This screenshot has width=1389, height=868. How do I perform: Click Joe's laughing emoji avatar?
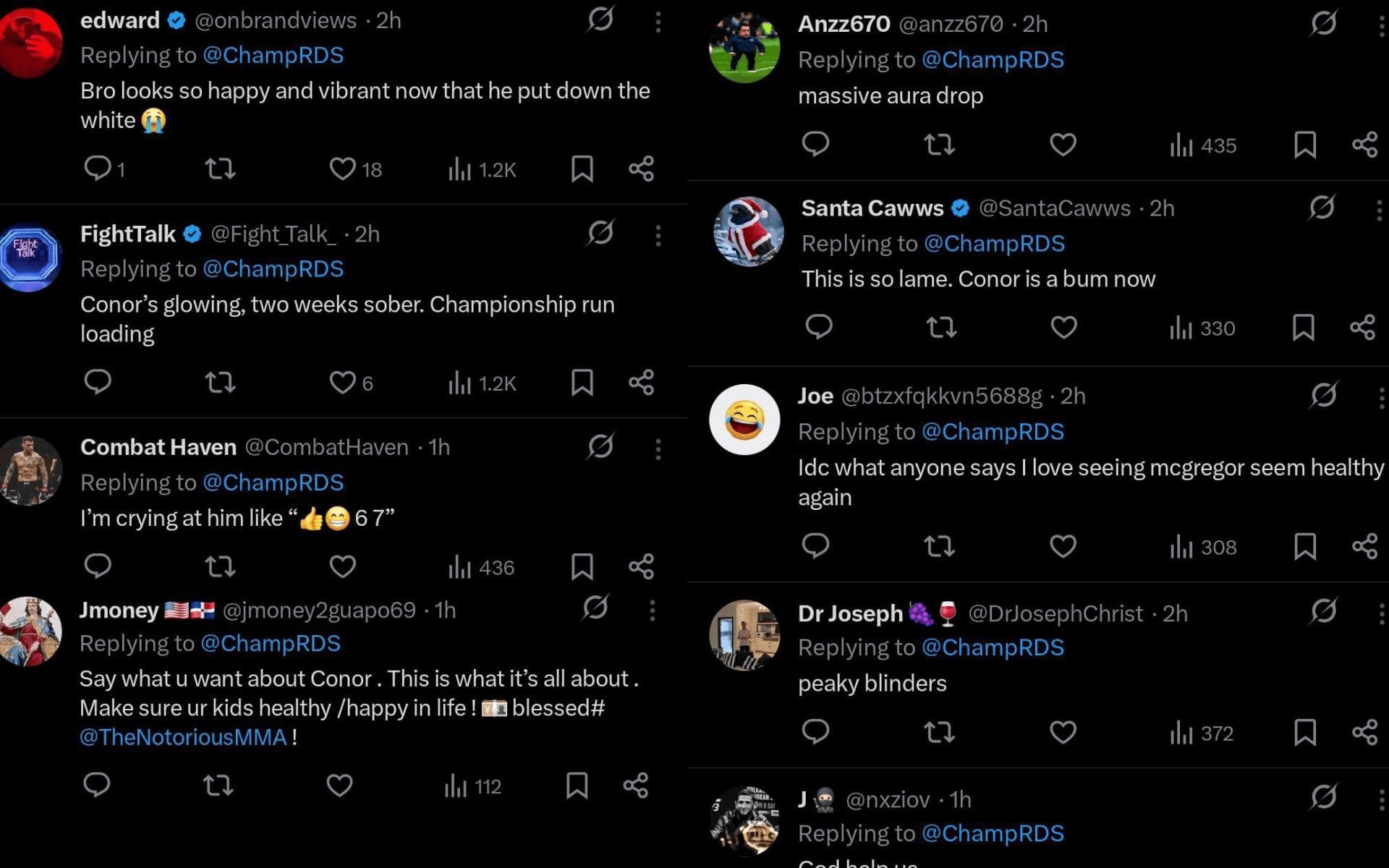coord(744,420)
